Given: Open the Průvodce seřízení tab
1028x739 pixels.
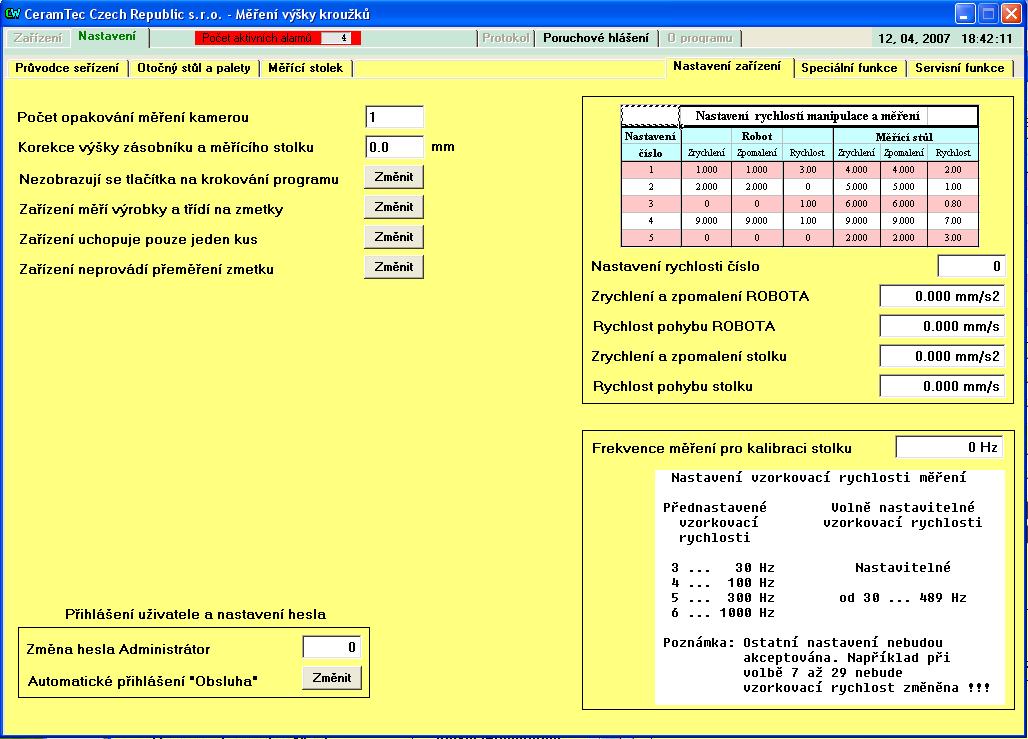Looking at the screenshot, I should [67, 68].
